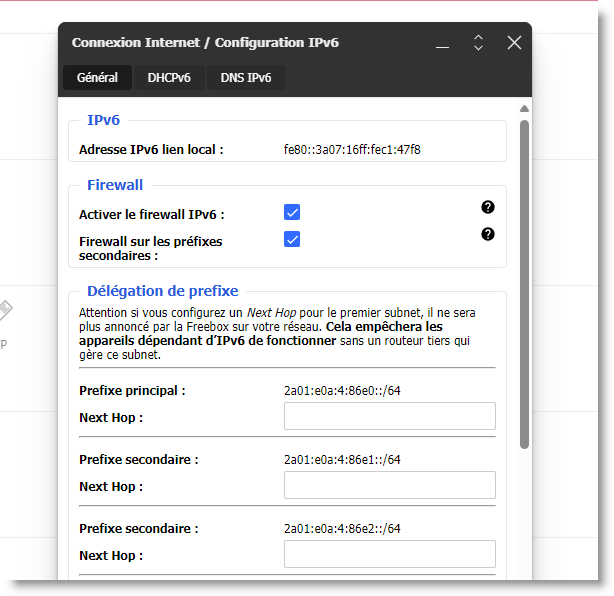Image resolution: width=614 pixels, height=596 pixels.
Task: Show help for secondary prefixes firewall
Action: [488, 234]
